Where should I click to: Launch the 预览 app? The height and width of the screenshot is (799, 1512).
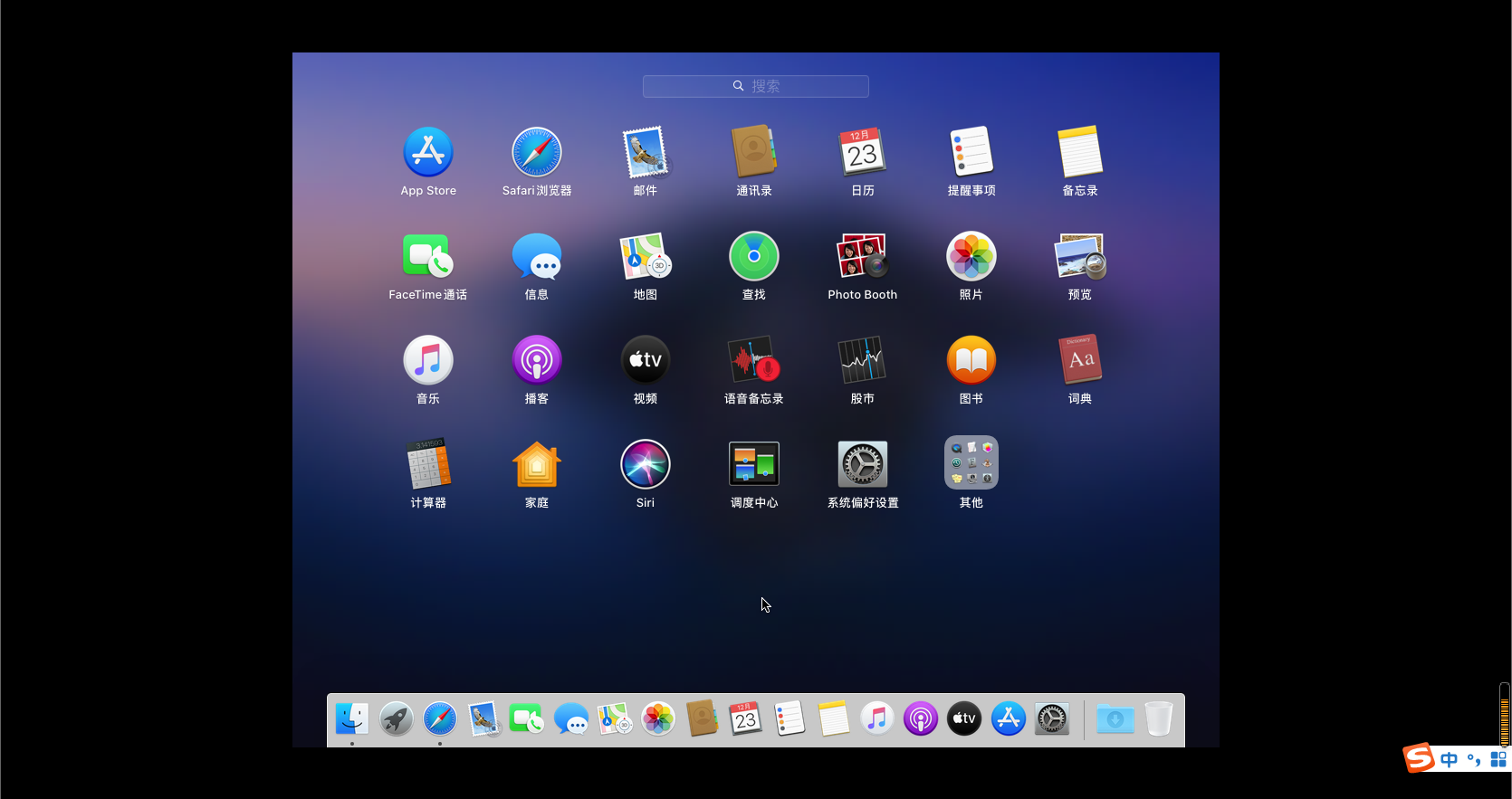pyautogui.click(x=1080, y=256)
